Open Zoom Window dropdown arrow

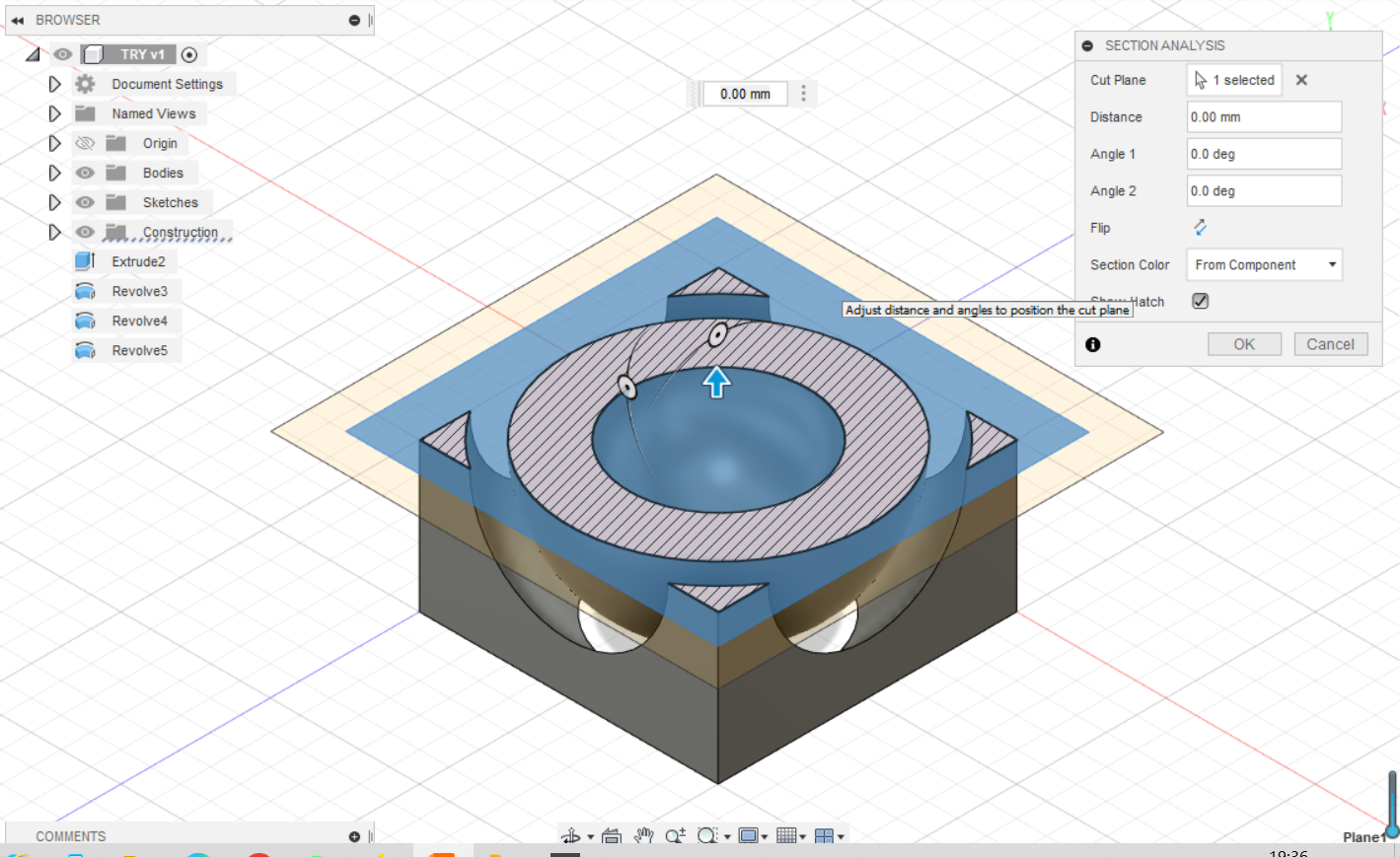tap(727, 837)
